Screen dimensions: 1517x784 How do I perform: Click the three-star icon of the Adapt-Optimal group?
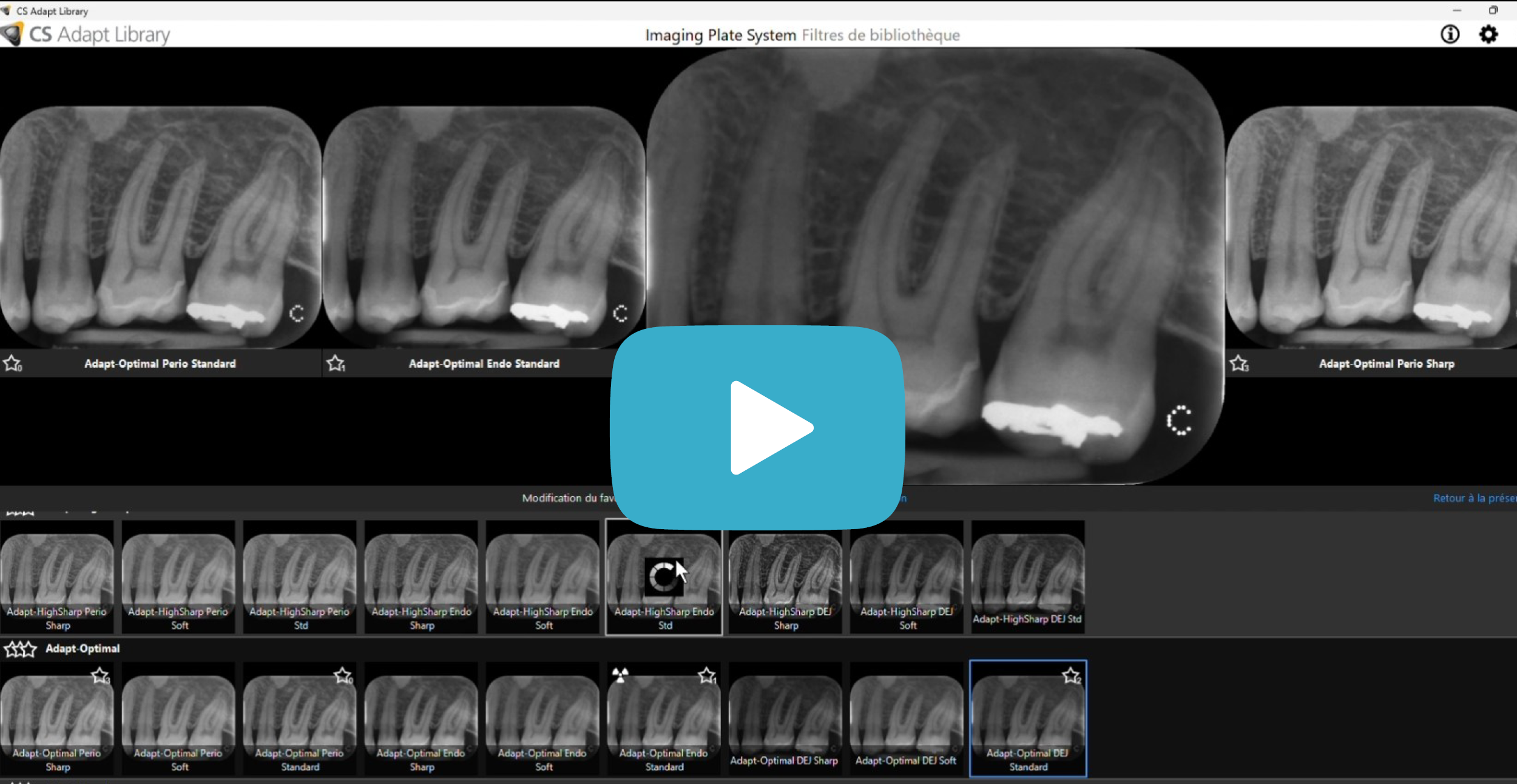click(x=20, y=649)
